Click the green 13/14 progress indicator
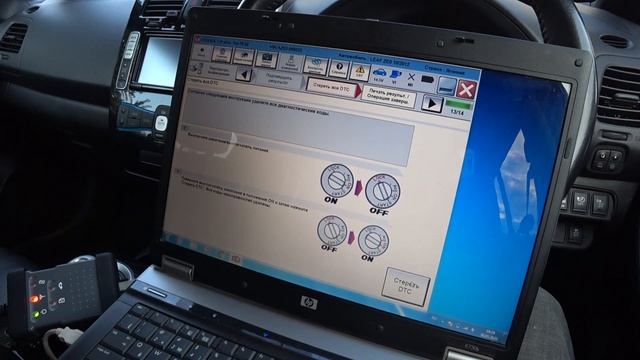 tap(458, 108)
